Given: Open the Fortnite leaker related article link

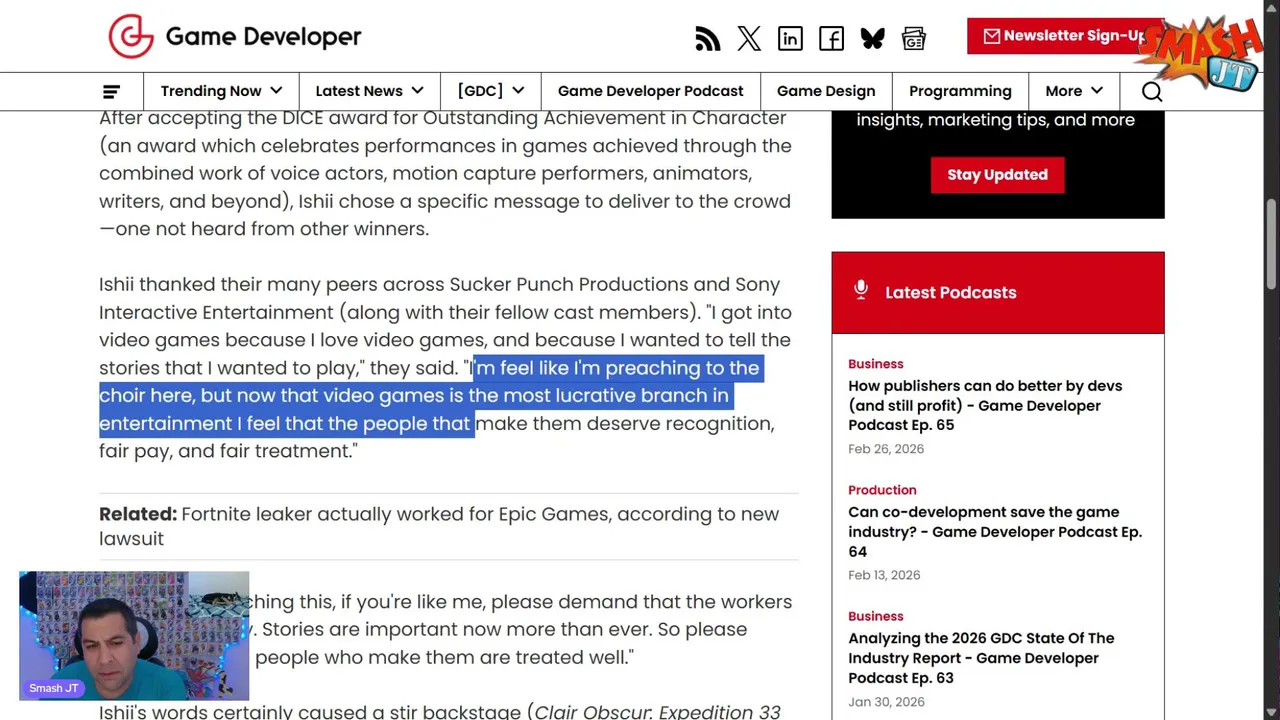Looking at the screenshot, I should tap(439, 526).
